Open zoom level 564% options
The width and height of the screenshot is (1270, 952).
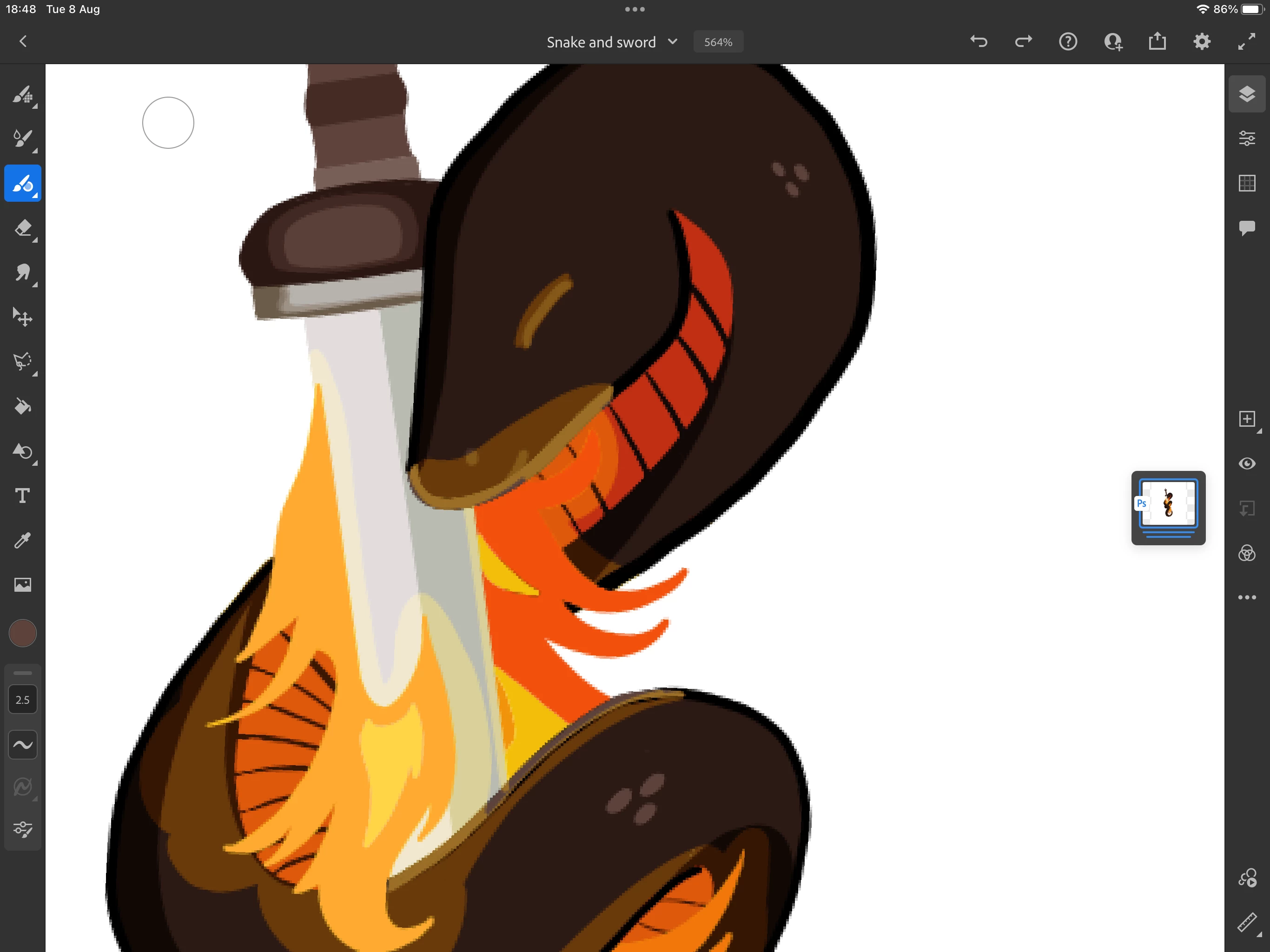(x=718, y=42)
